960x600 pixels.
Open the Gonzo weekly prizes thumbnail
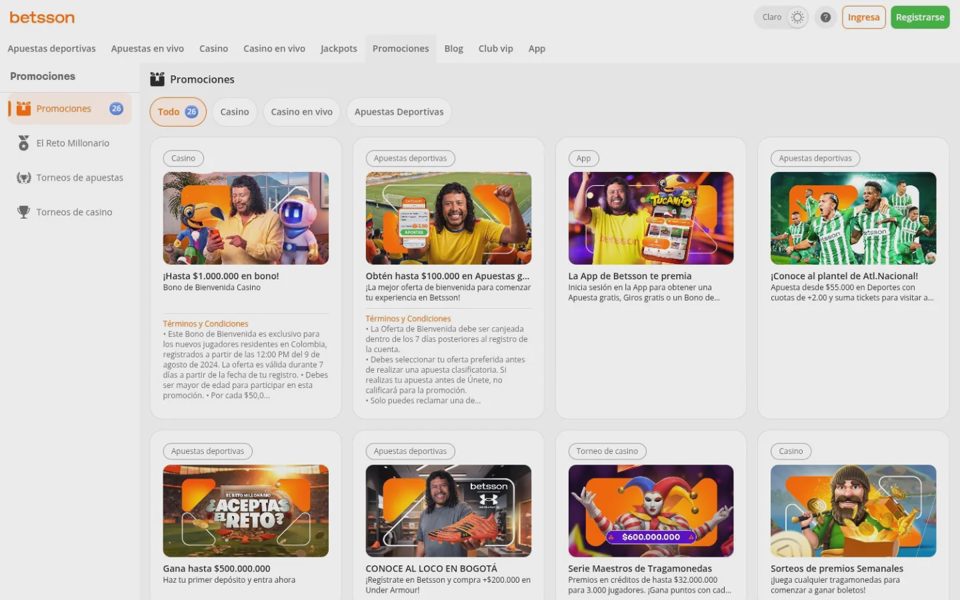tap(853, 511)
